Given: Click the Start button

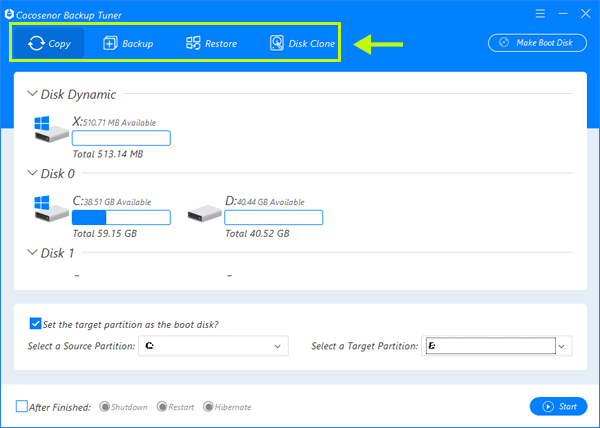Looking at the screenshot, I should click(x=558, y=406).
